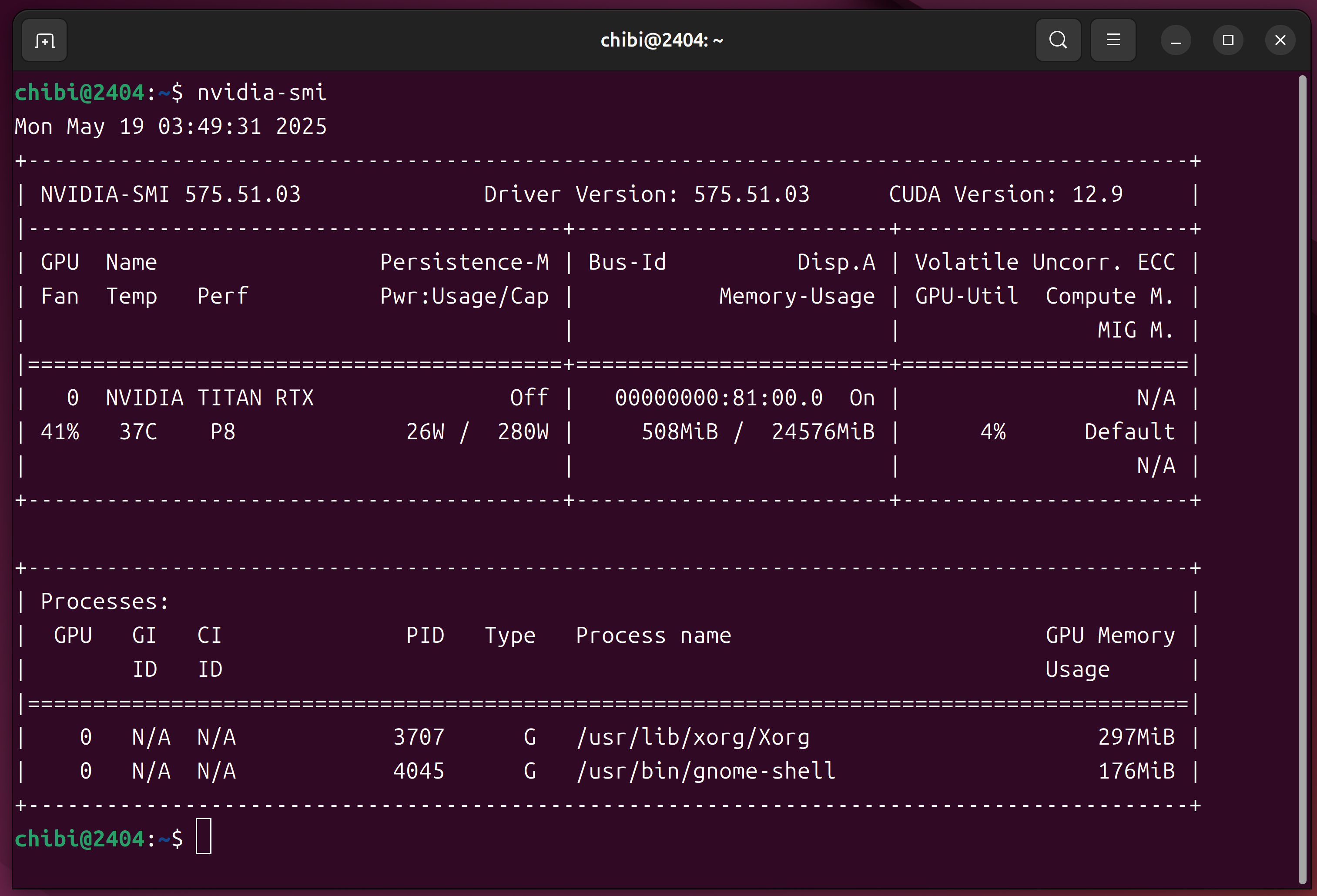1317x896 pixels.
Task: Click the CUDA Version 12.9 text
Action: point(1005,194)
